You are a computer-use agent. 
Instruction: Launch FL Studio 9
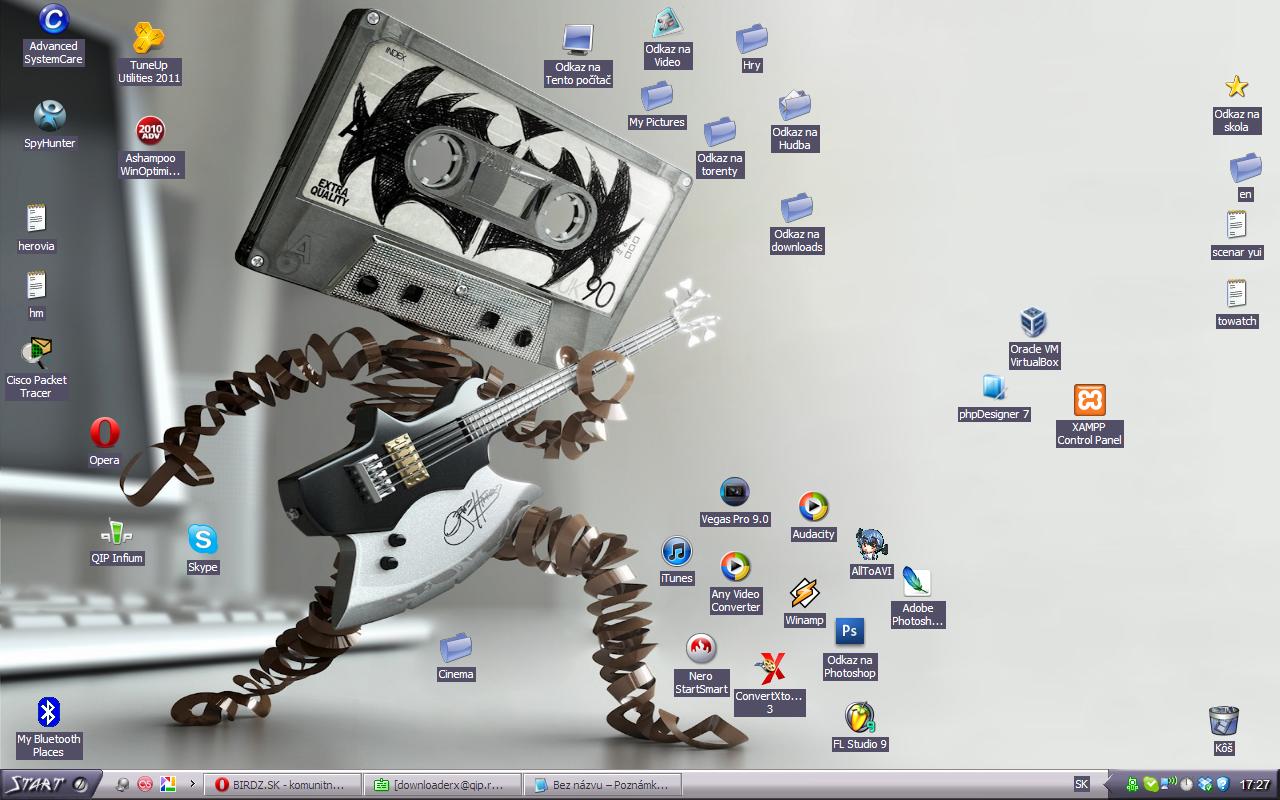point(860,727)
